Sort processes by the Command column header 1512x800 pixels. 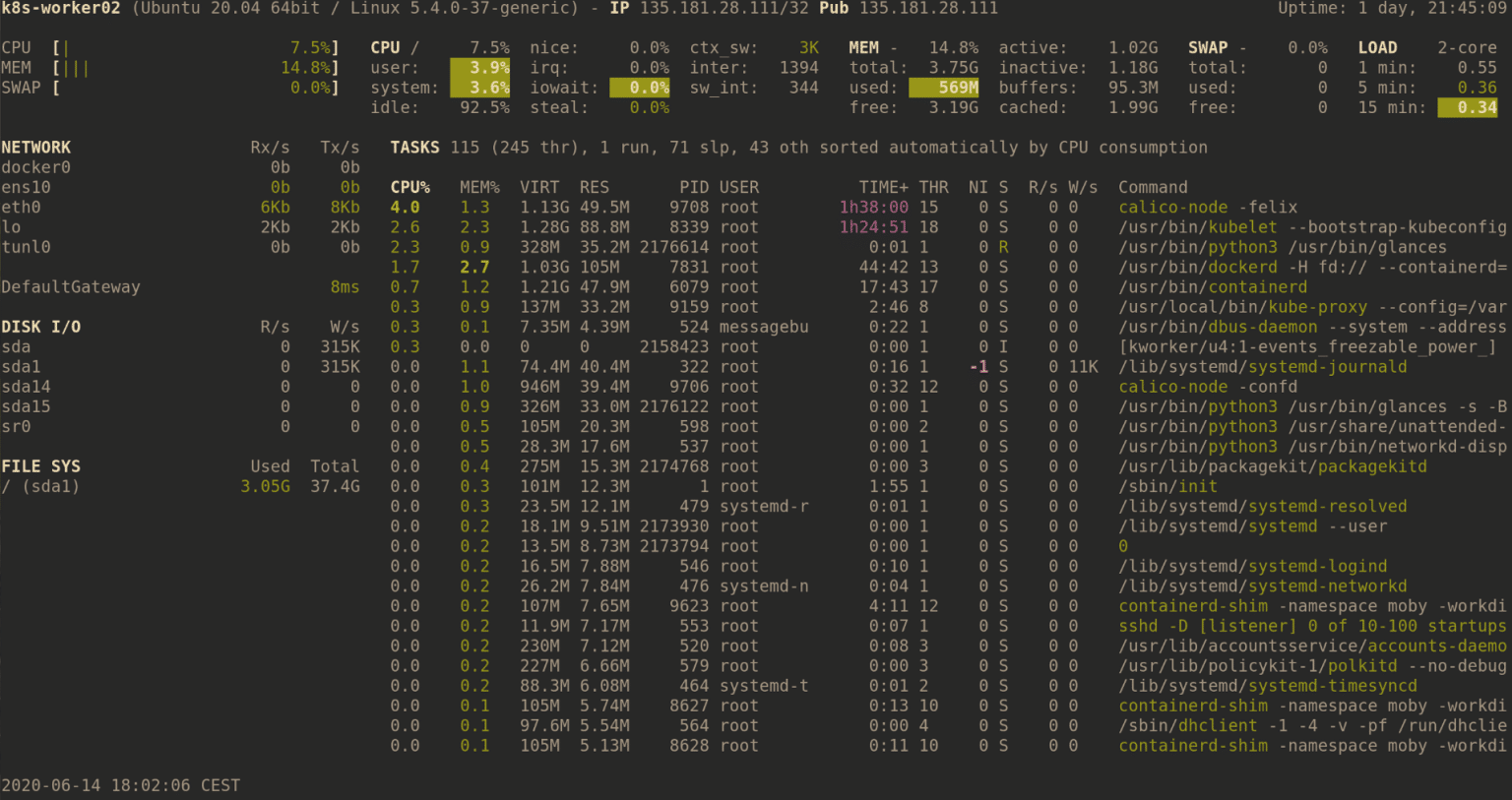point(1152,186)
